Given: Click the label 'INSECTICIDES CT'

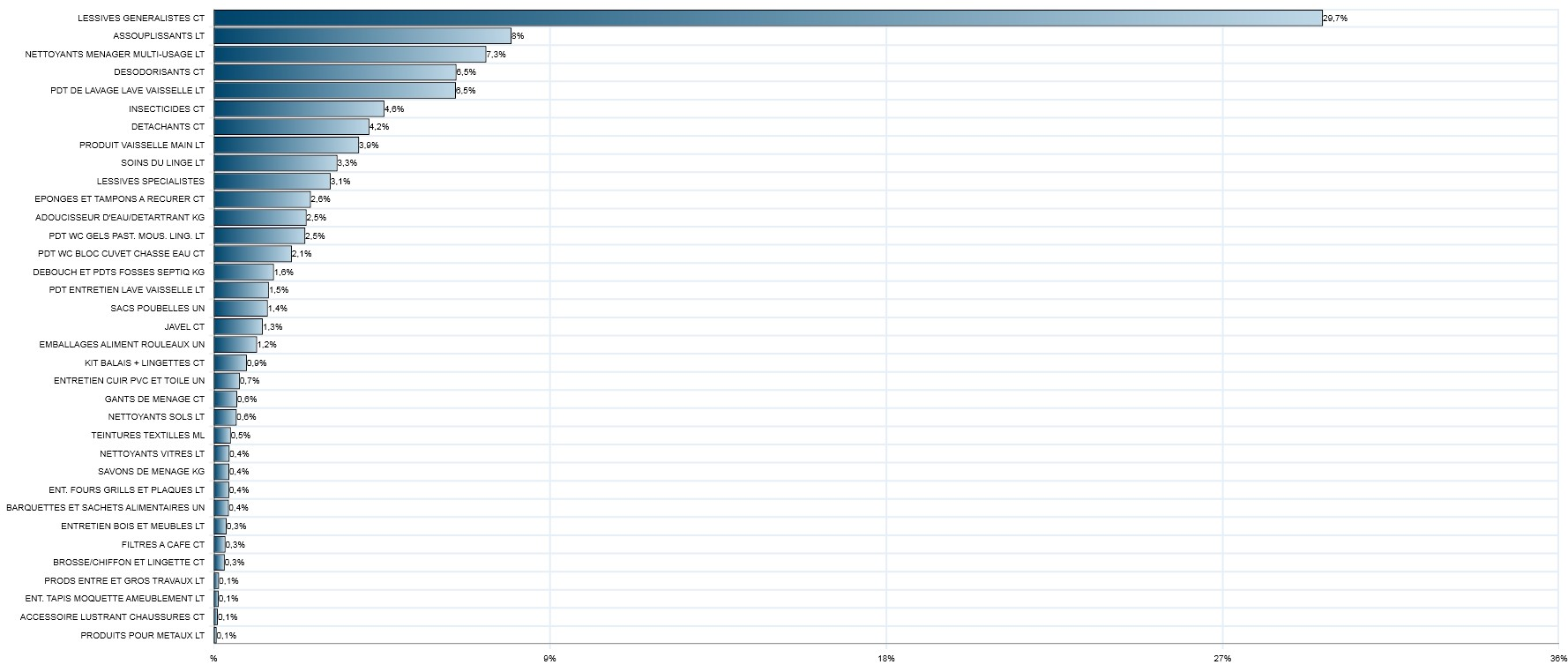Looking at the screenshot, I should tap(167, 108).
